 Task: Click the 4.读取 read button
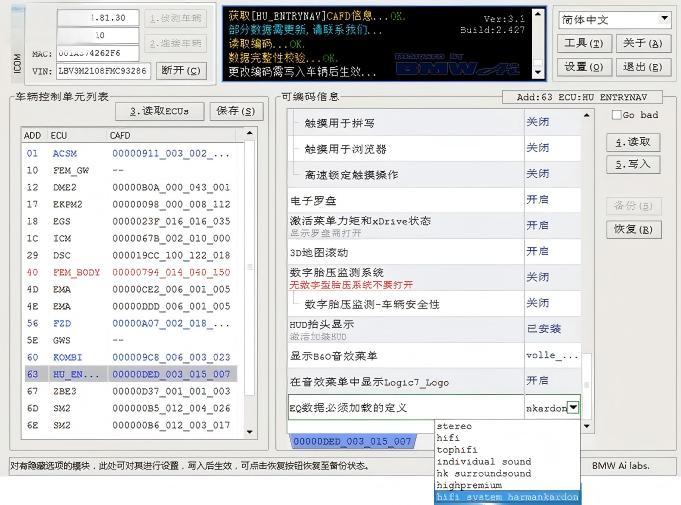point(633,143)
